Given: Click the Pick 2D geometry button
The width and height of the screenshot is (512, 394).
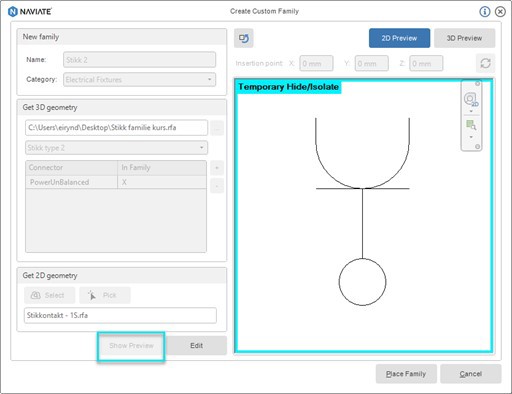Looking at the screenshot, I should click(x=105, y=295).
